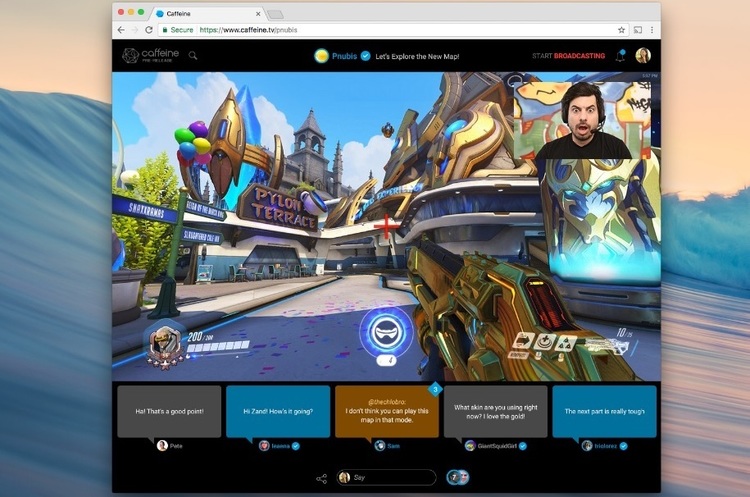Click verified badge next to triclorez
This screenshot has width=750, height=497.
coord(623,446)
